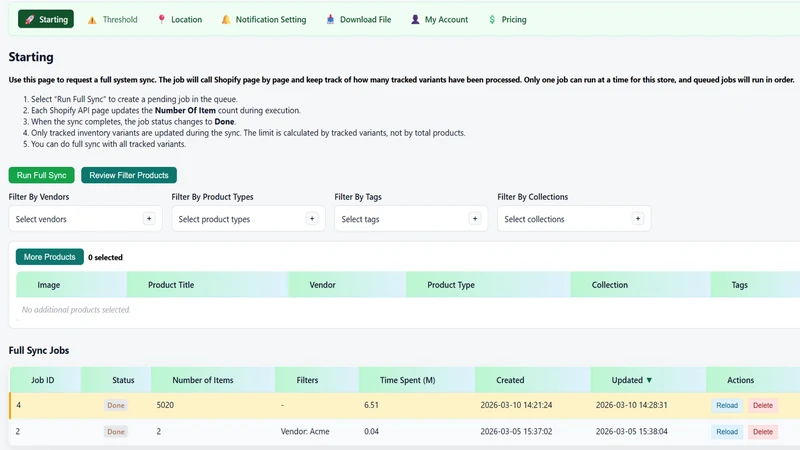This screenshot has width=800, height=450.
Task: Open the My Account tab
Action: pos(439,19)
